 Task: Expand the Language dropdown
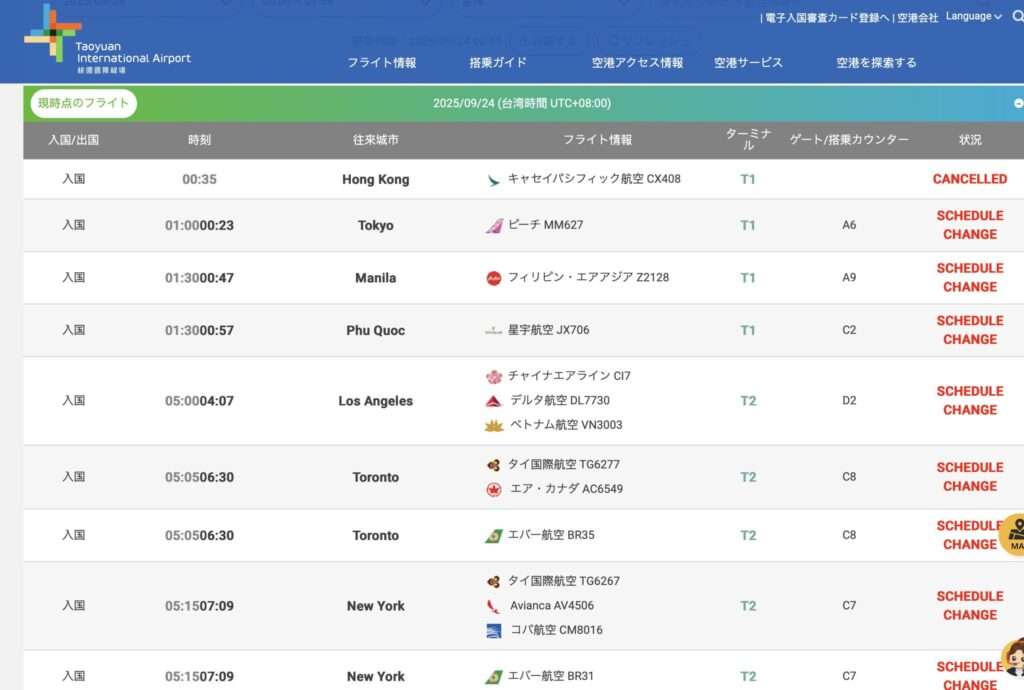tap(974, 16)
